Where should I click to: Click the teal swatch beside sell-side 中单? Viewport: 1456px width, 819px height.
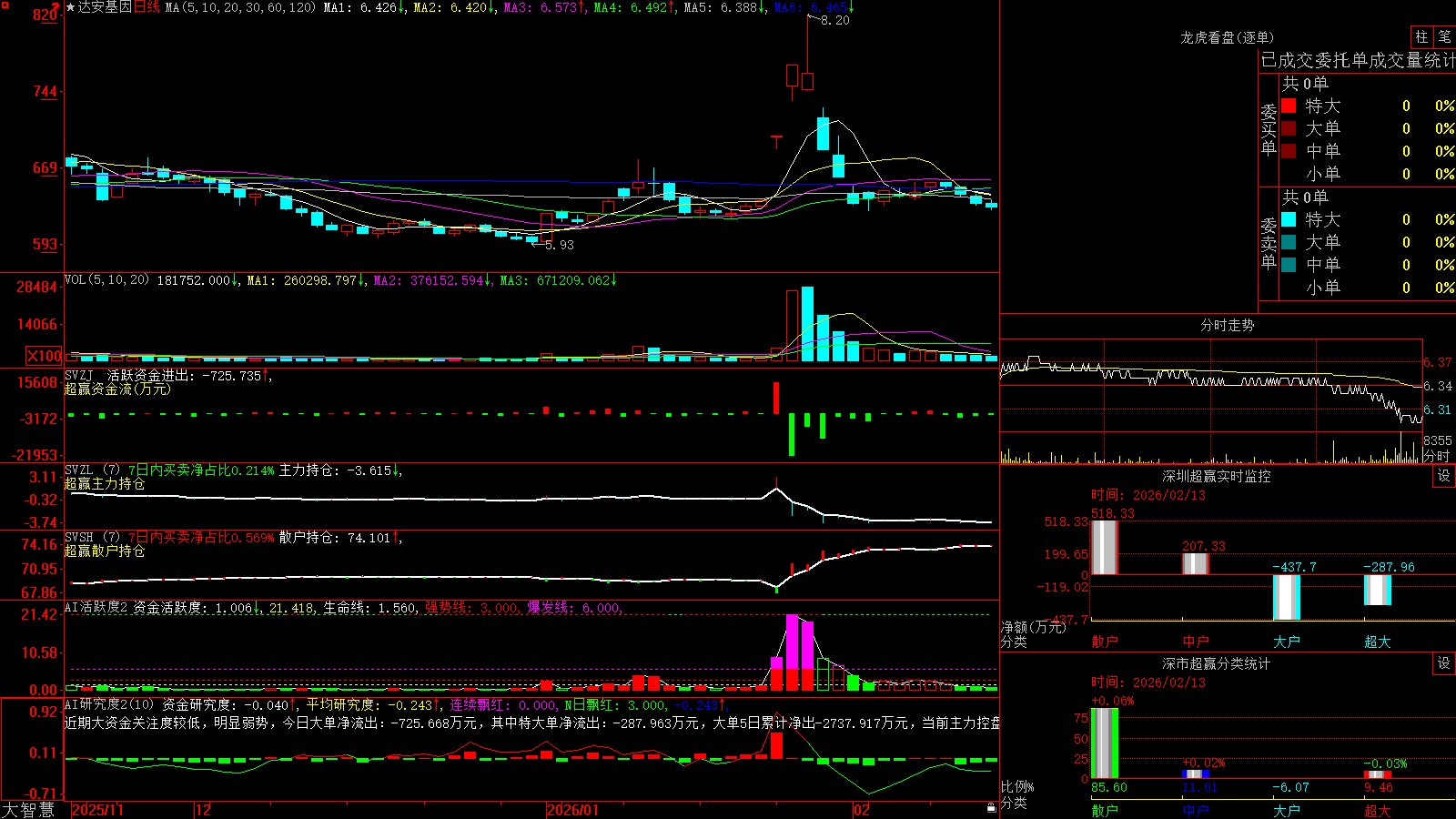point(1289,265)
